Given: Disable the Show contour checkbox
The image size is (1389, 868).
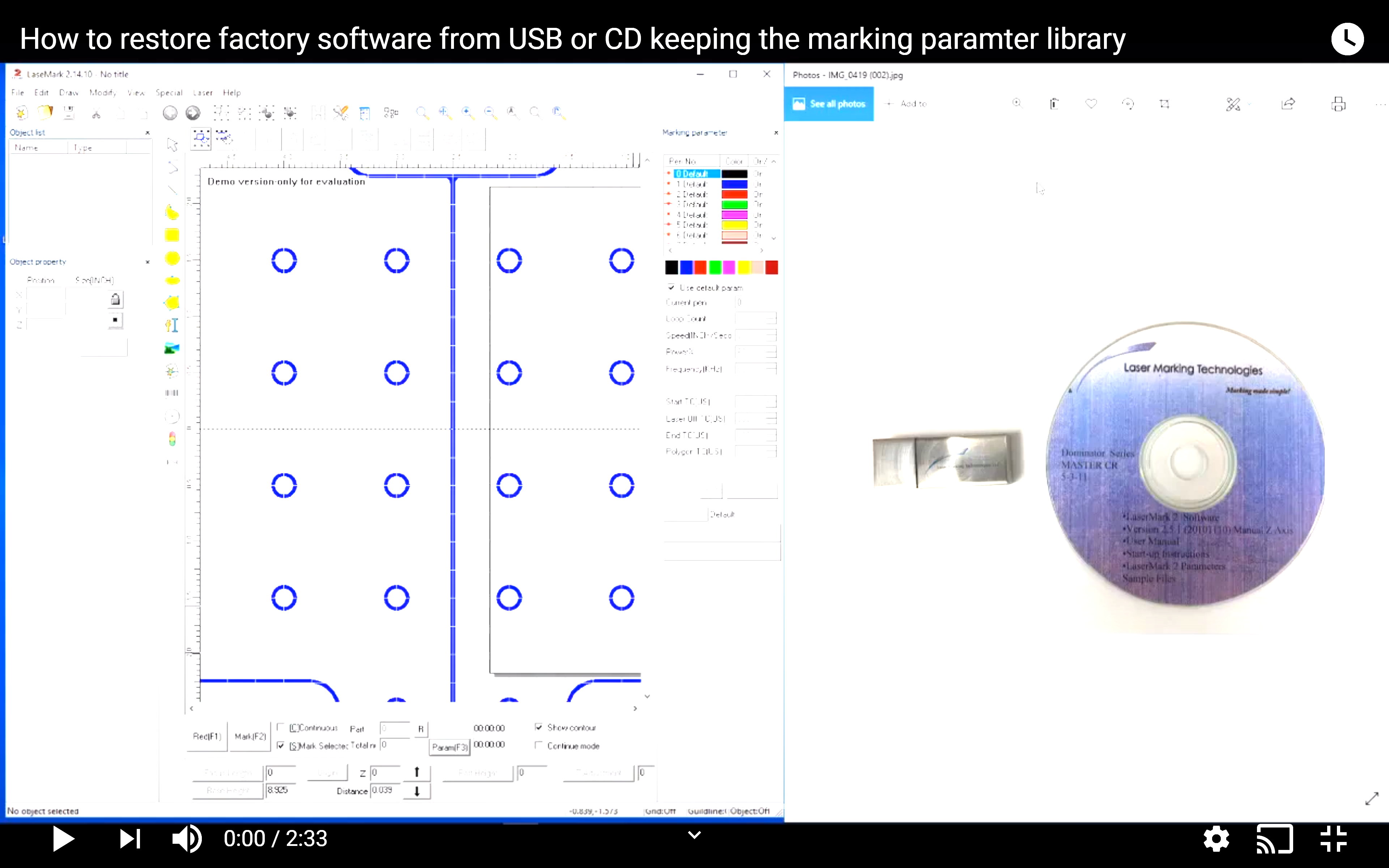Looking at the screenshot, I should click(539, 727).
